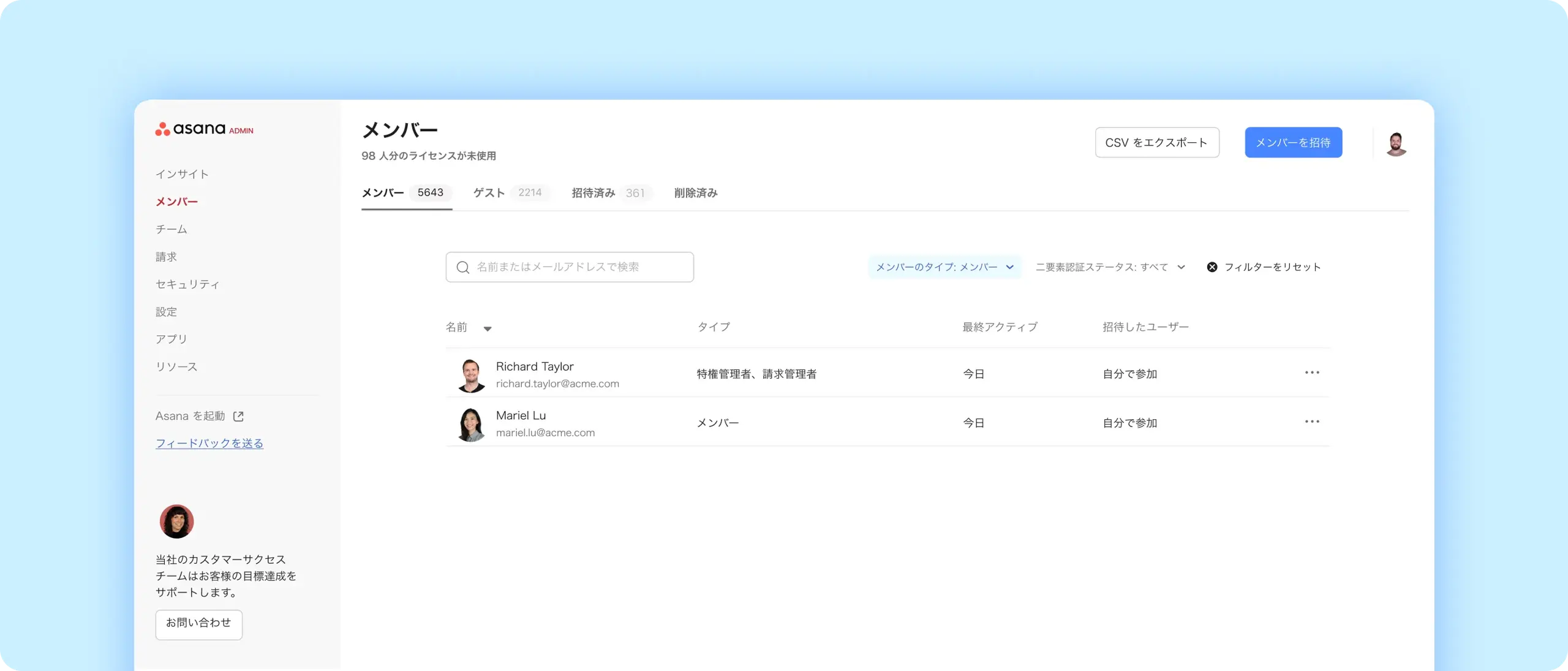Image resolution: width=1568 pixels, height=671 pixels.
Task: Click the 招待したユーザー column header
Action: [1145, 327]
